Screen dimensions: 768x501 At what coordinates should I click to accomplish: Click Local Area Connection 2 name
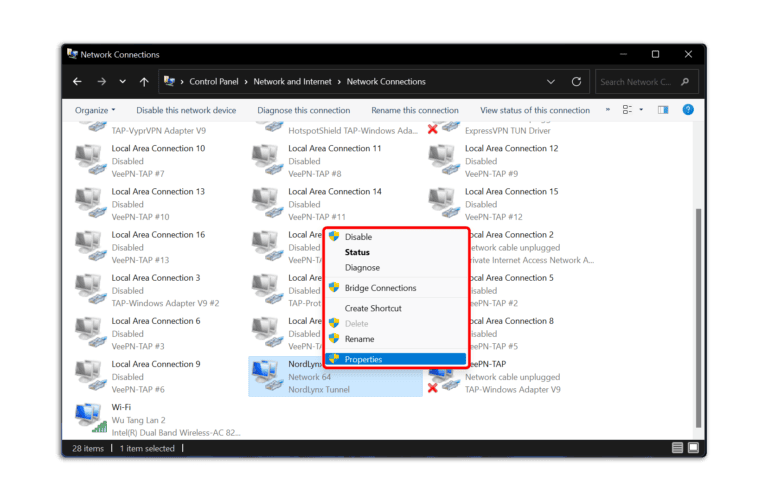[512, 235]
